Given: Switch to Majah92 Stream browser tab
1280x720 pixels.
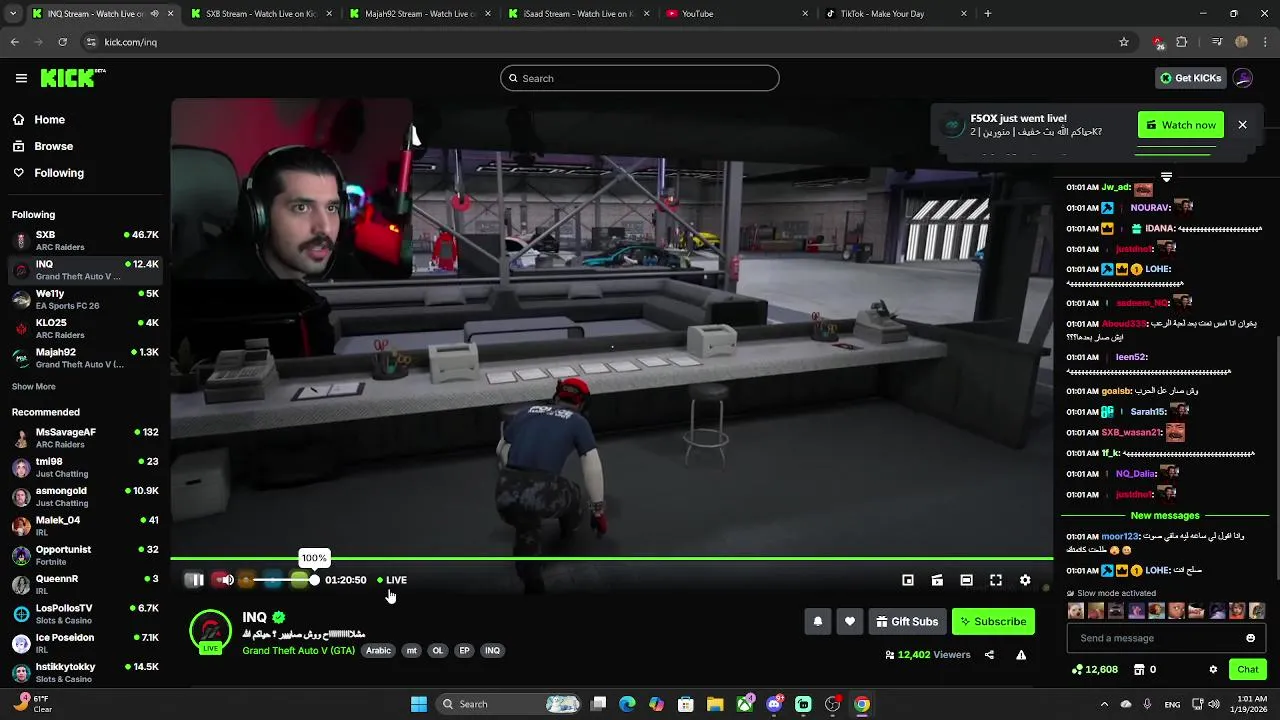Looking at the screenshot, I should point(420,14).
